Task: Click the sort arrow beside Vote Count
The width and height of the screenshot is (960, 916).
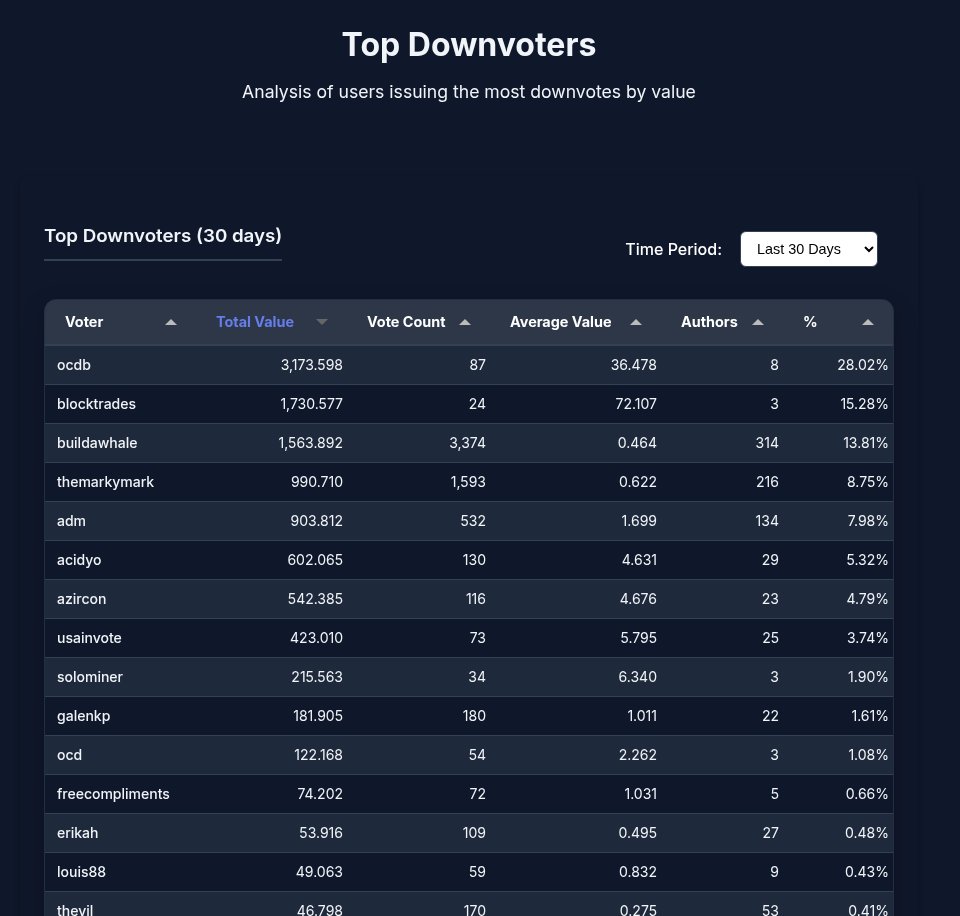Action: [x=465, y=322]
